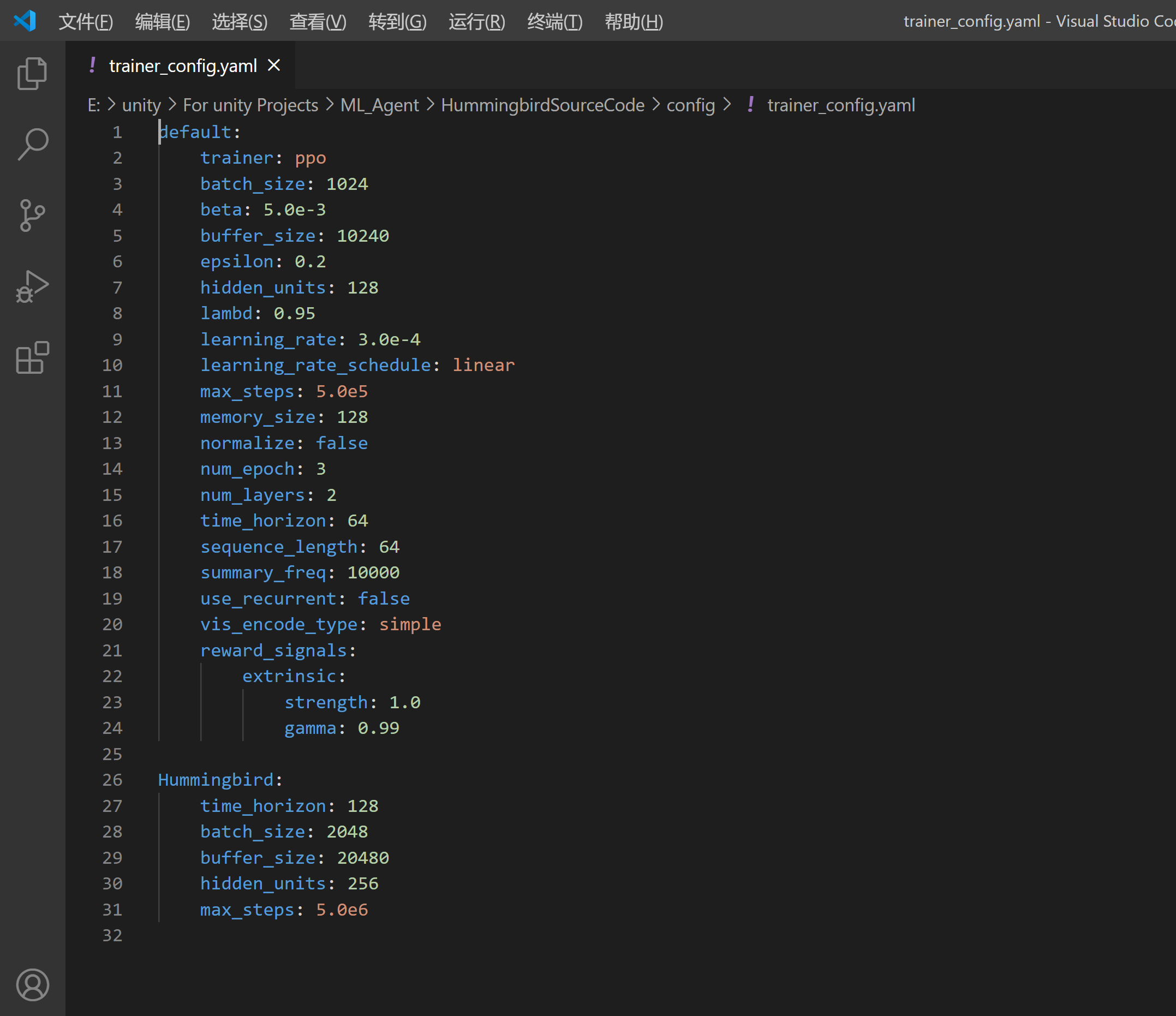The image size is (1176, 1016).
Task: Open the 文件(F) menu
Action: (x=86, y=22)
